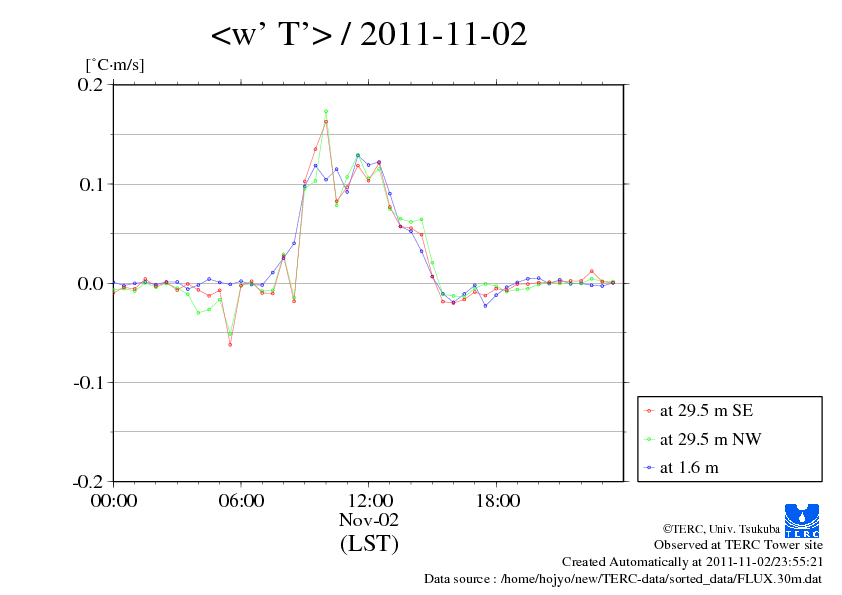Click the "[°C·m/s]" unit label

[115, 65]
